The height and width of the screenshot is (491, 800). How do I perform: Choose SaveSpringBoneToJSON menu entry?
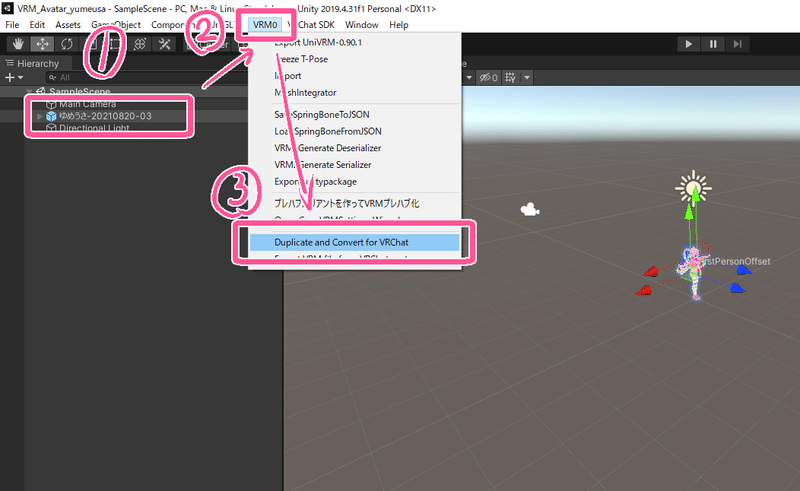(x=355, y=115)
